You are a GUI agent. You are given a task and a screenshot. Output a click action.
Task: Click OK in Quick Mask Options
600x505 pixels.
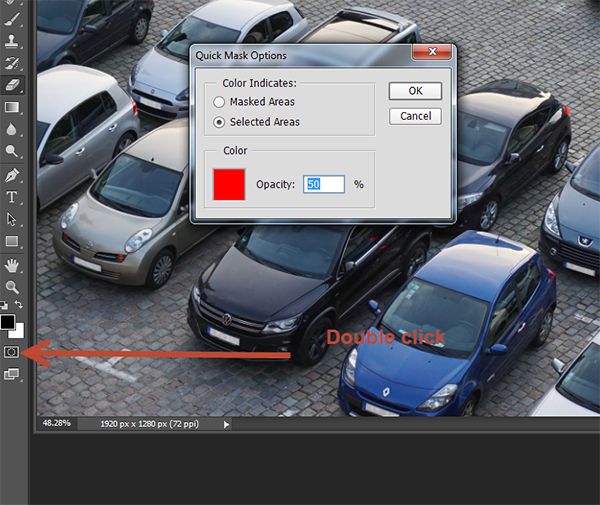coord(415,91)
